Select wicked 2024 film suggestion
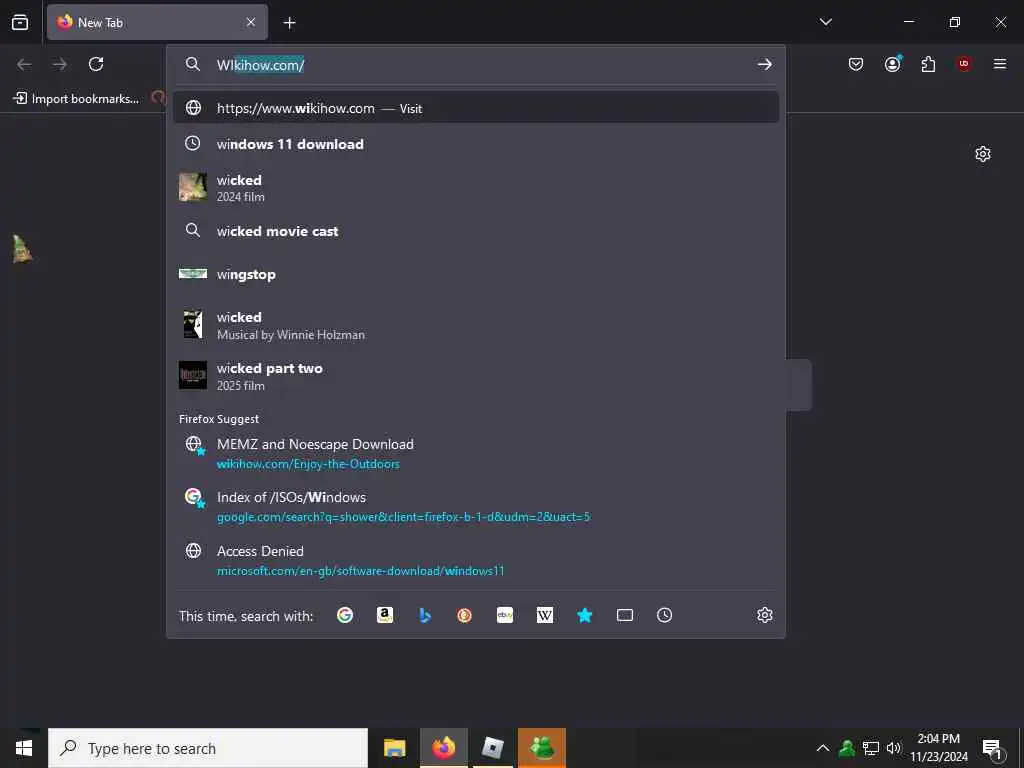The height and width of the screenshot is (768, 1024). tap(475, 187)
